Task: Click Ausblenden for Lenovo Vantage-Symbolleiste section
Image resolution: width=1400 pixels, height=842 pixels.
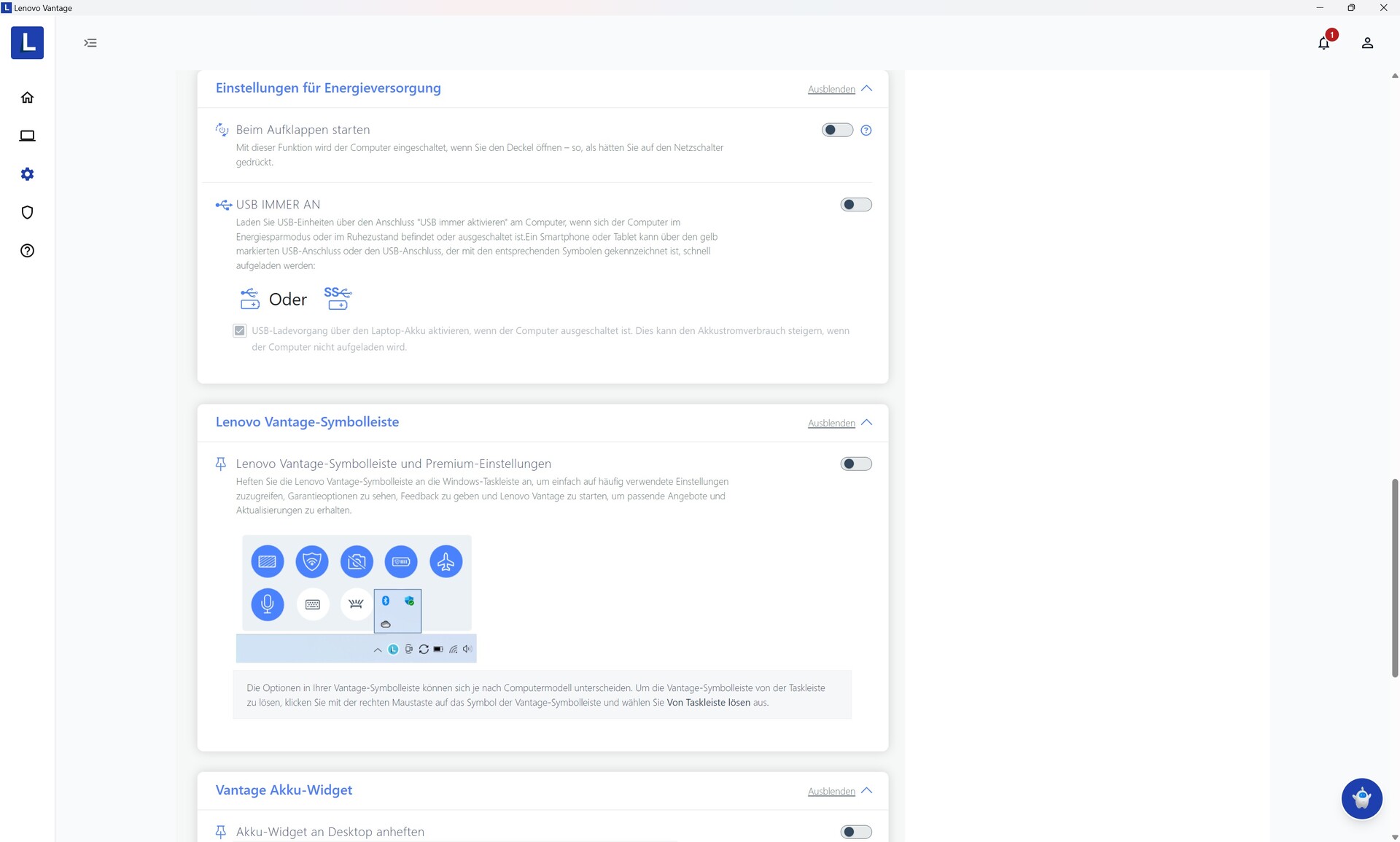Action: (x=831, y=424)
